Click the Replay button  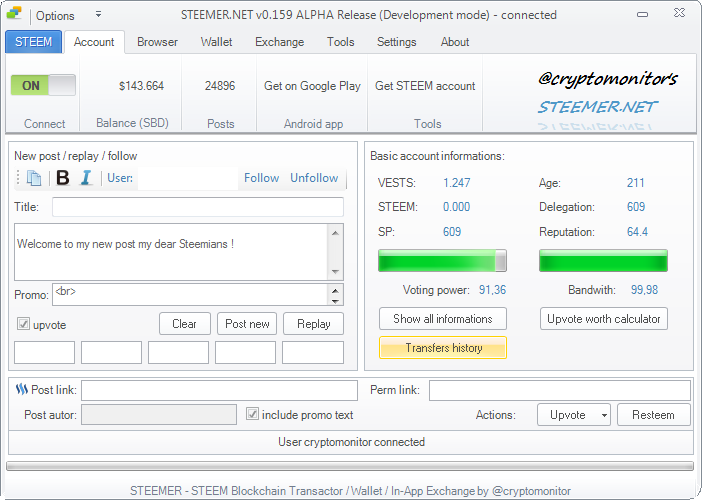tap(313, 324)
